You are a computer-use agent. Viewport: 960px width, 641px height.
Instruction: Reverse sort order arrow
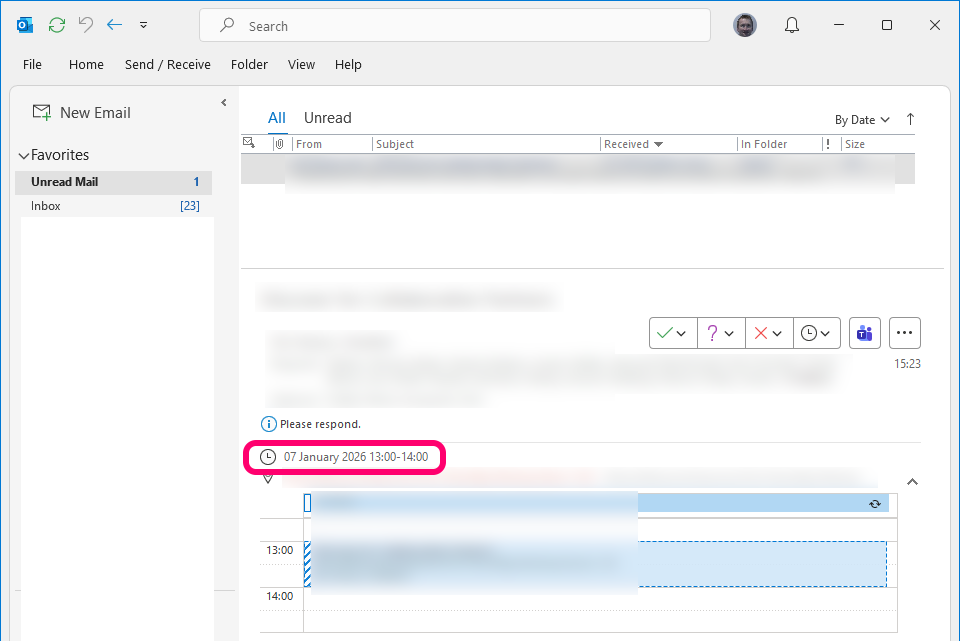tap(910, 119)
